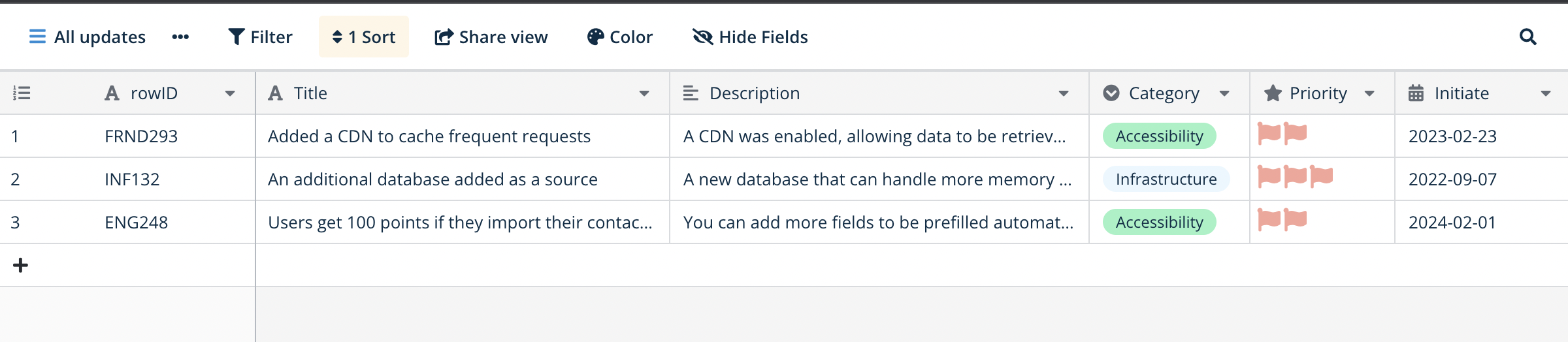Open the Color options button
The image size is (1568, 342).
tap(619, 37)
